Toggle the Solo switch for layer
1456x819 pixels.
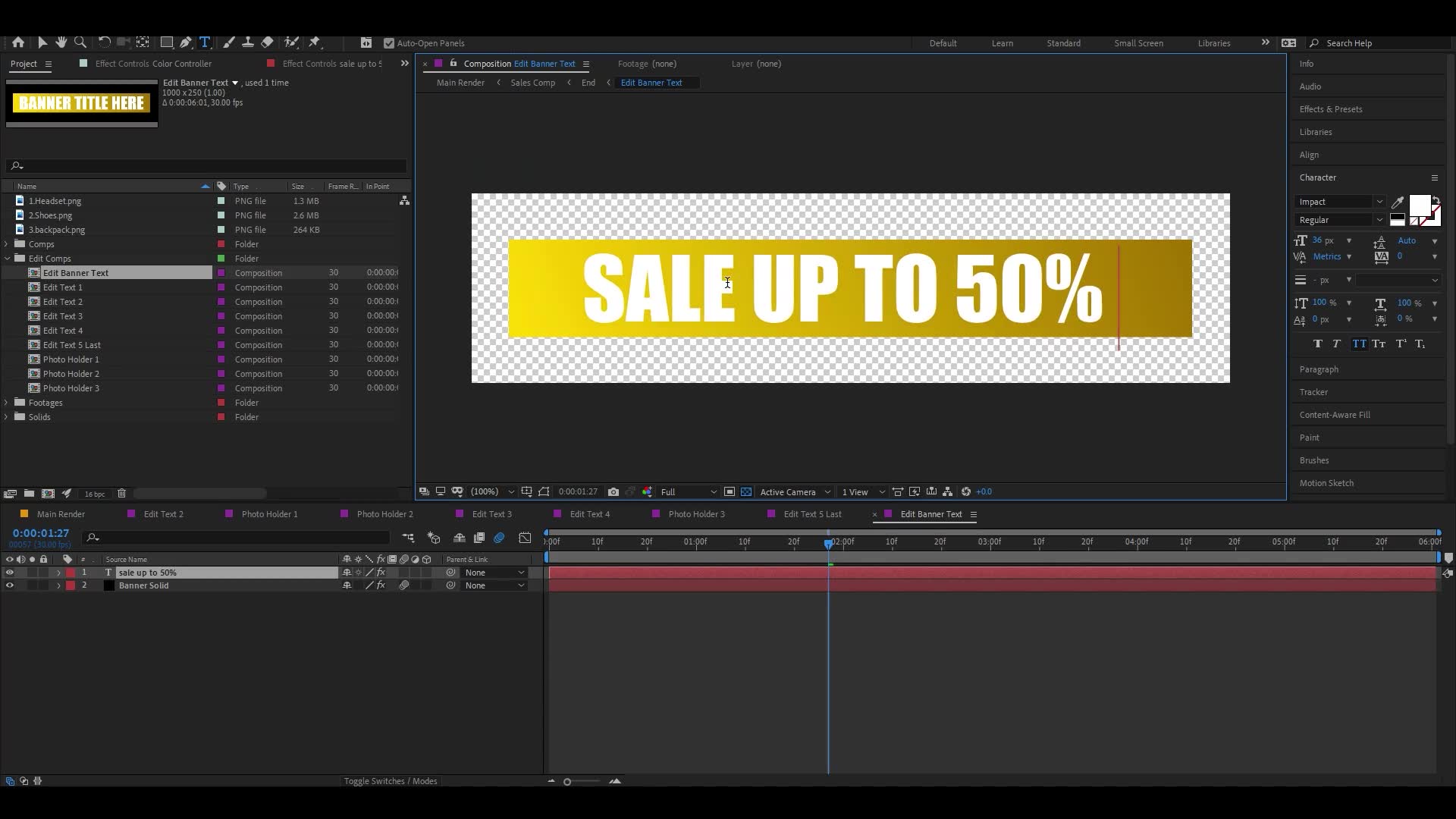click(30, 572)
